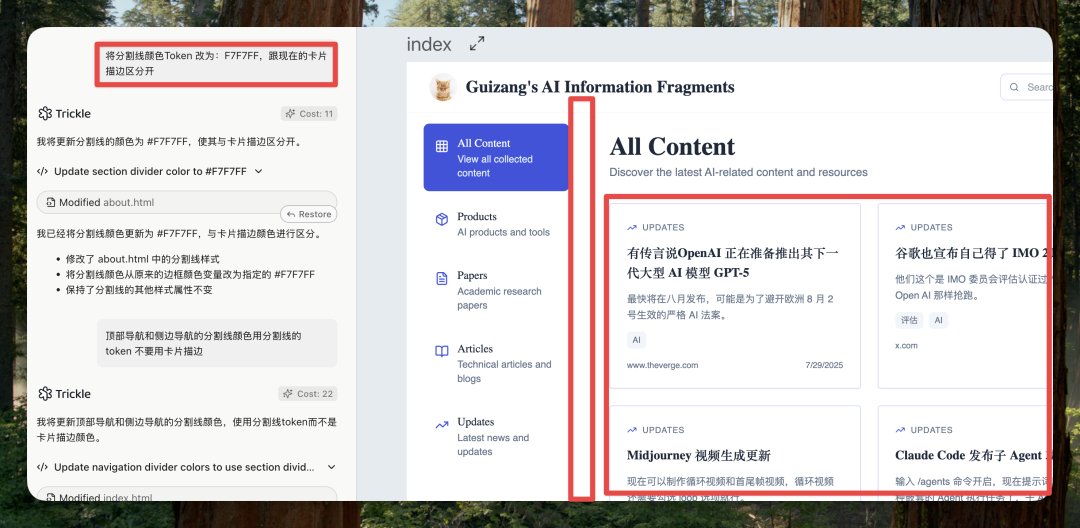Click the first Trickle logo icon
Screen dimensions: 1080x528
coord(45,114)
